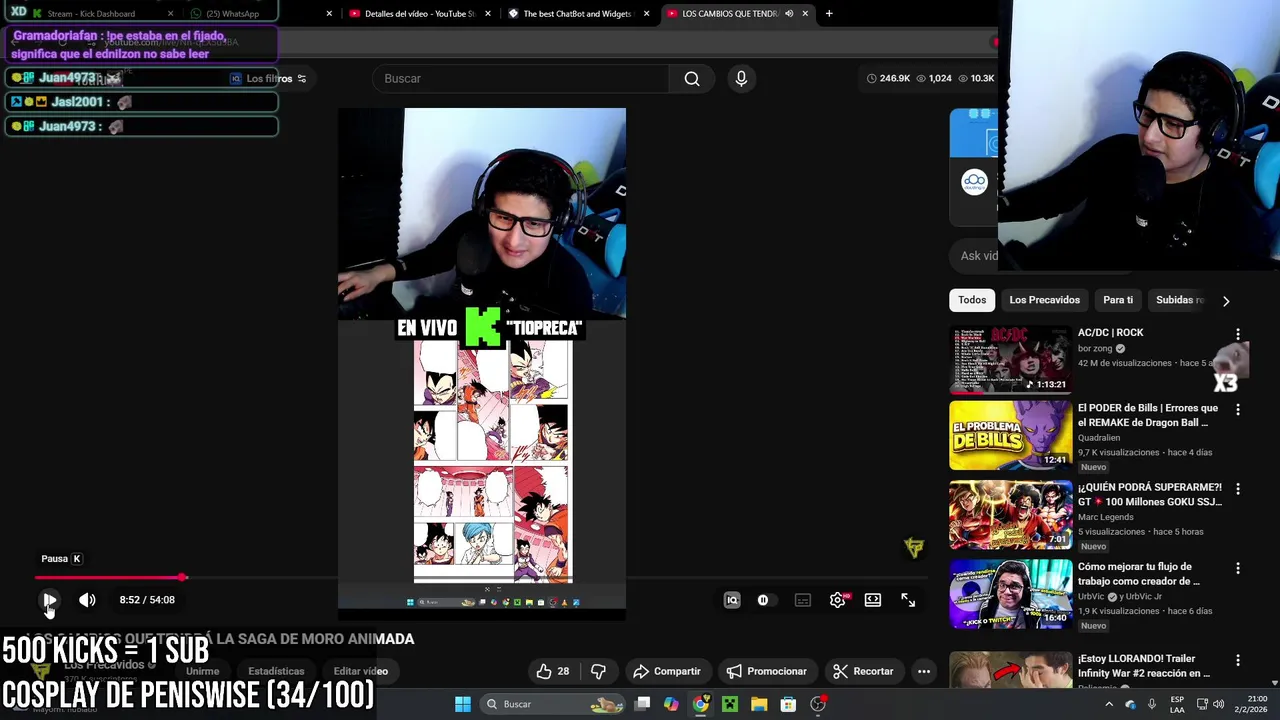The height and width of the screenshot is (720, 1280).
Task: Like the video with 28 likes
Action: point(553,671)
